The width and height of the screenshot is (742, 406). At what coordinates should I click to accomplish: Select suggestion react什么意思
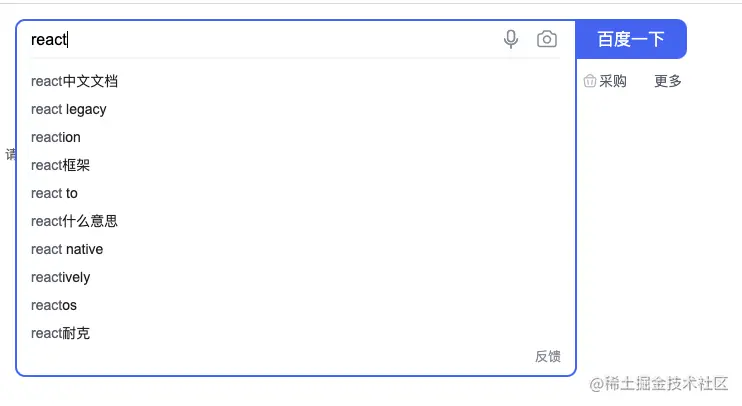74,221
